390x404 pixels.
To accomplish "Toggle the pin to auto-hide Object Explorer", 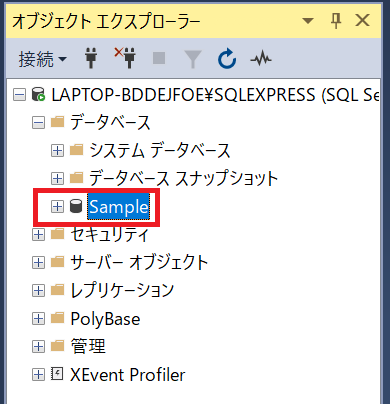I will (336, 21).
